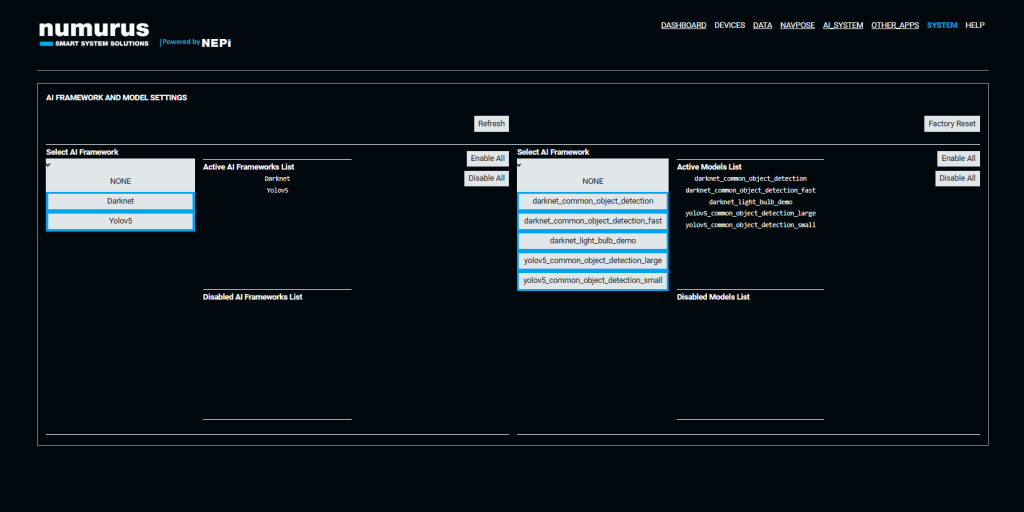This screenshot has height=512, width=1024.
Task: Select the SYSTEM menu item
Action: [941, 25]
